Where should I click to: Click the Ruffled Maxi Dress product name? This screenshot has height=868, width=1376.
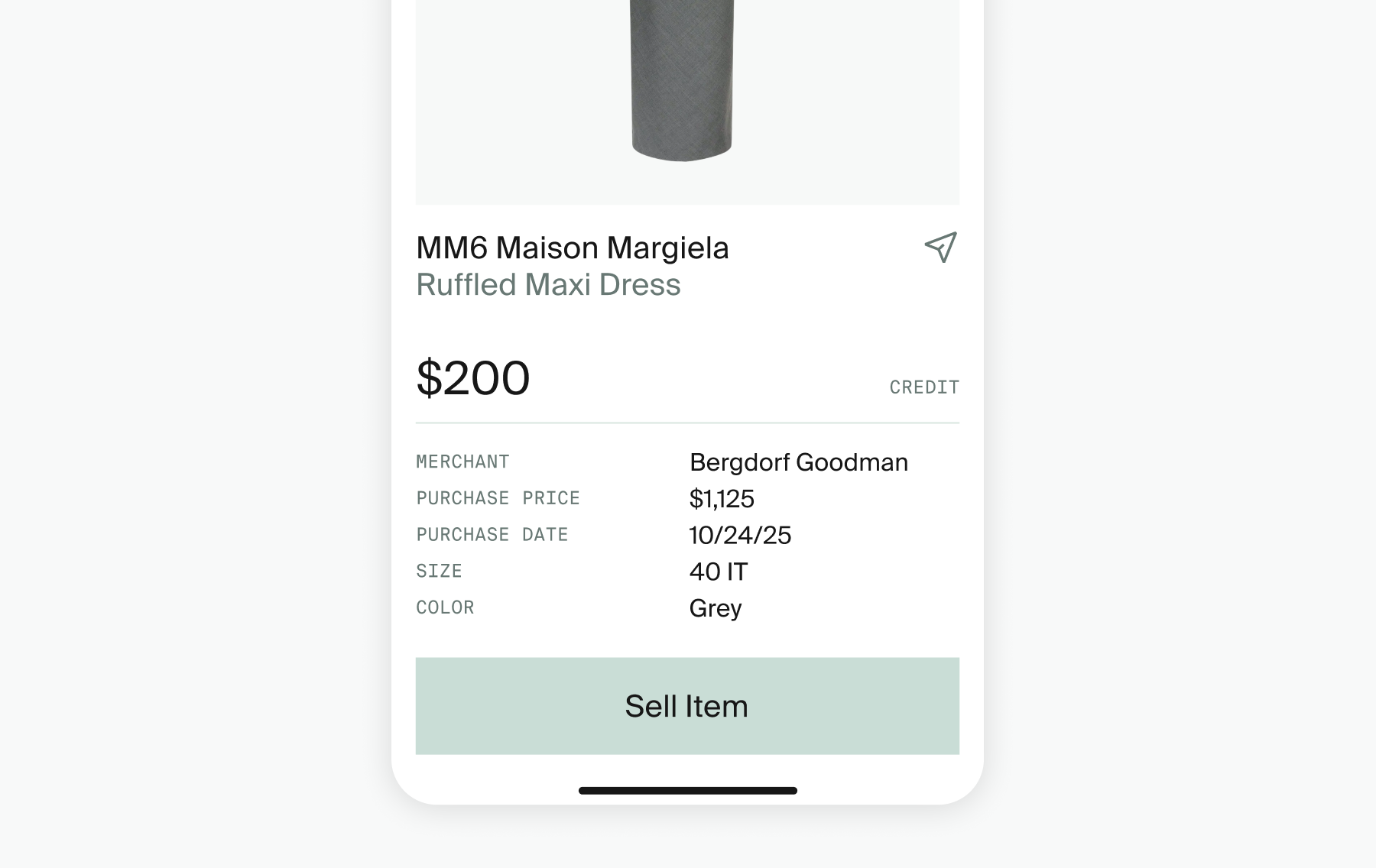tap(548, 285)
